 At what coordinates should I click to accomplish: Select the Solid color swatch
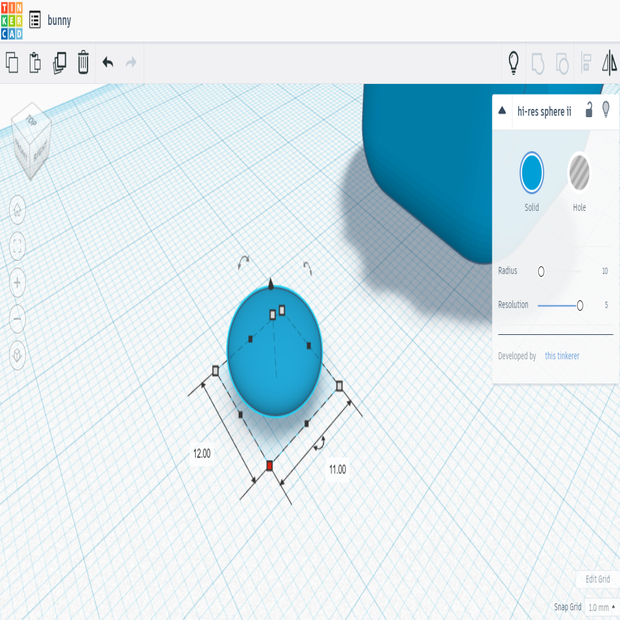pyautogui.click(x=531, y=173)
